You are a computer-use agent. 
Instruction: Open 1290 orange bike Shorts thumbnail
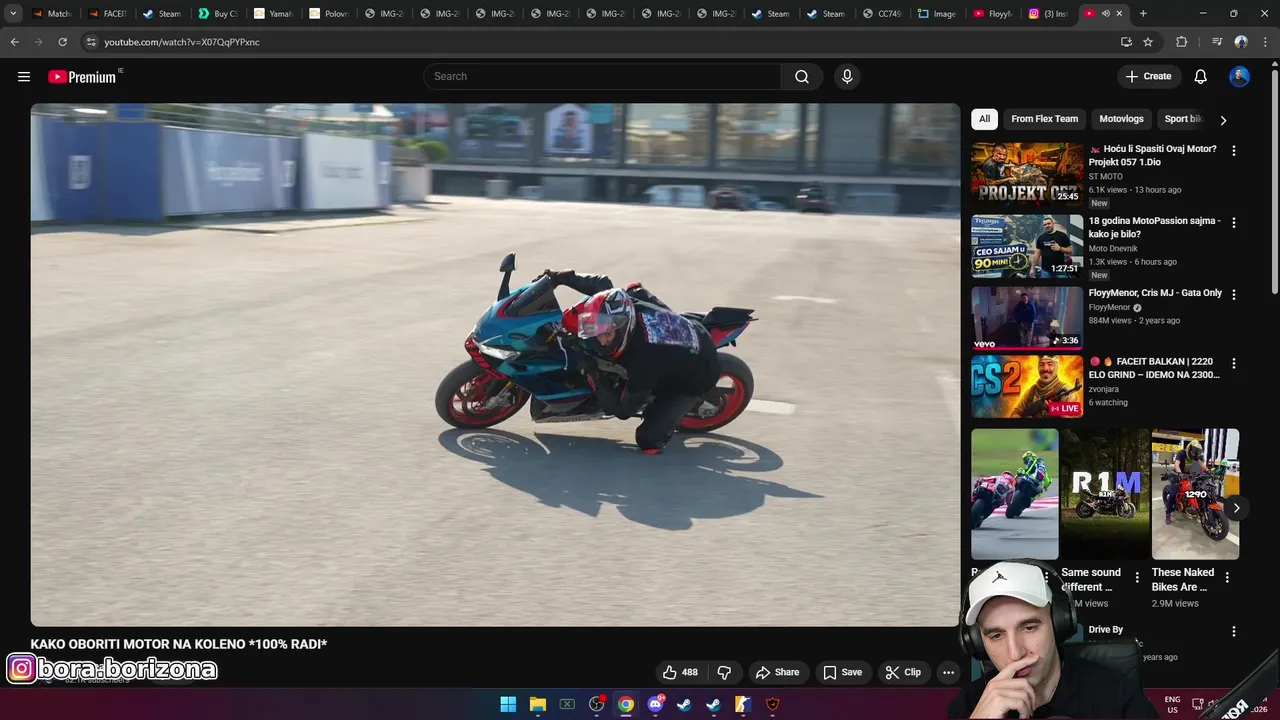1195,494
